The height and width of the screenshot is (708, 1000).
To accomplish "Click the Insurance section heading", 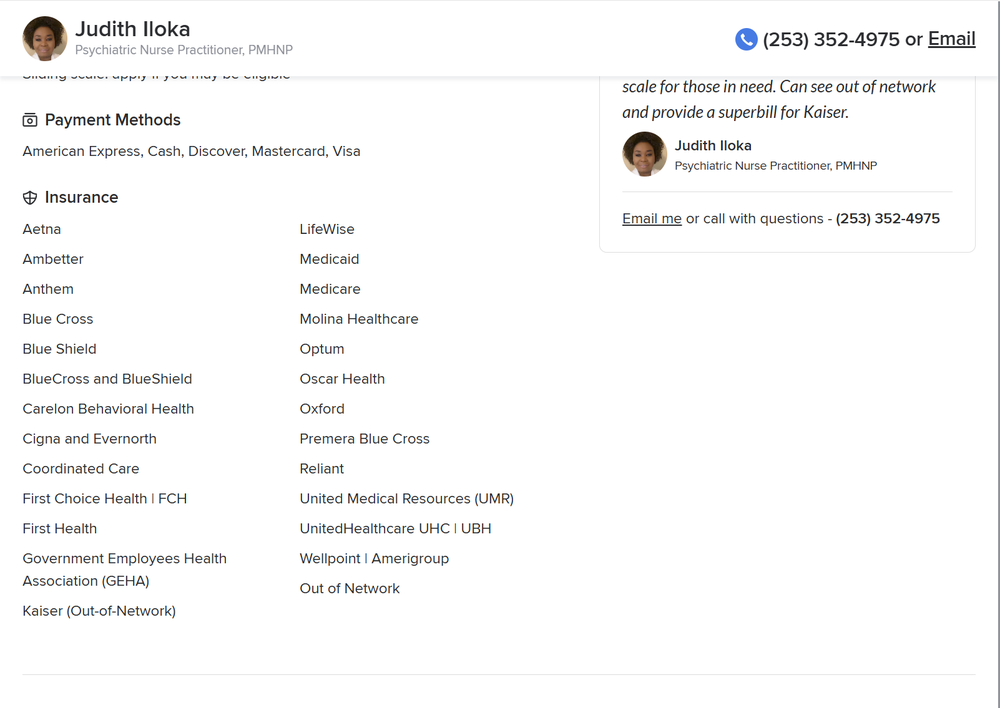I will [81, 198].
